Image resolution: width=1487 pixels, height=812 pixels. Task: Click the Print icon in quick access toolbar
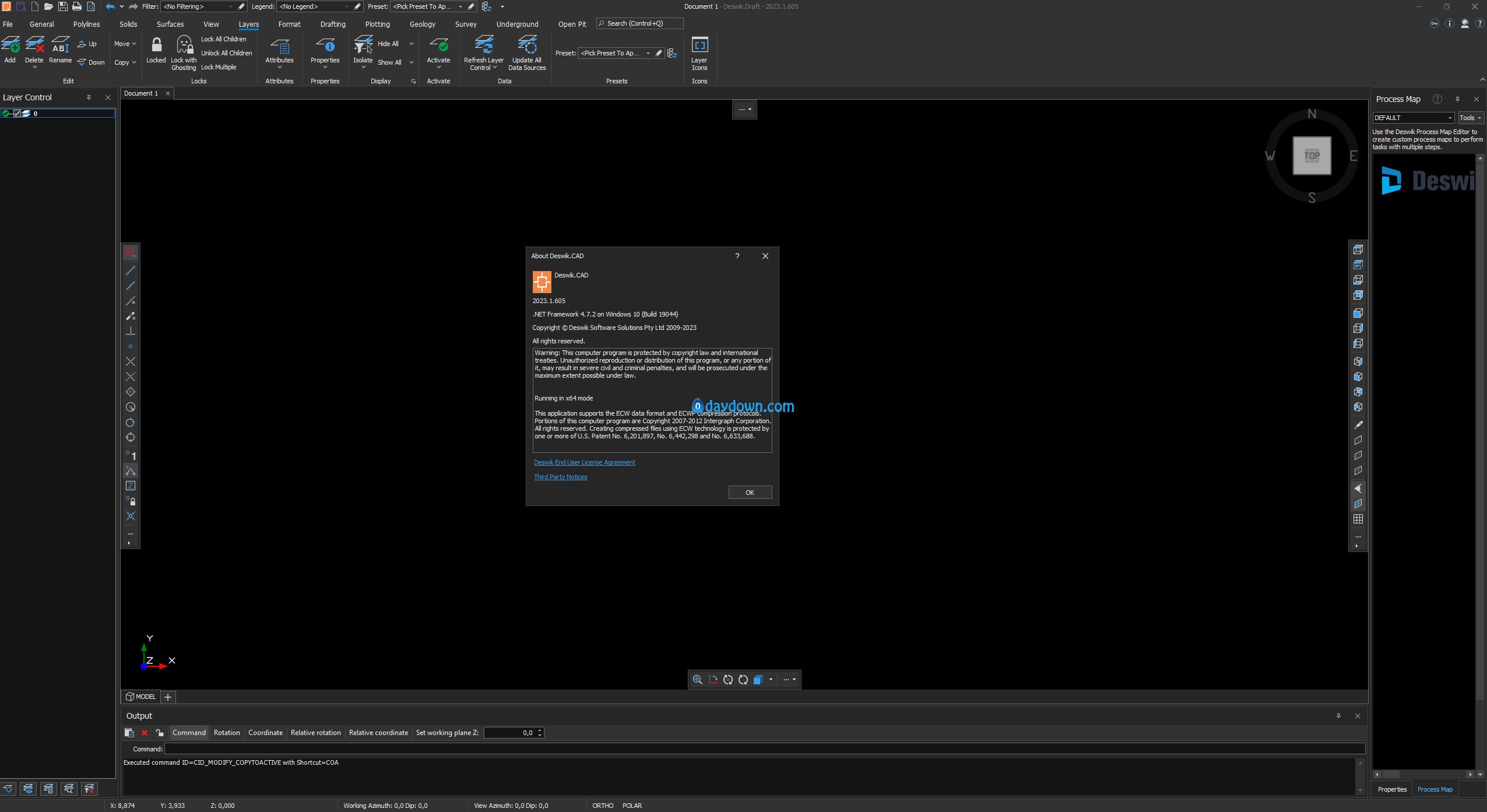point(76,6)
